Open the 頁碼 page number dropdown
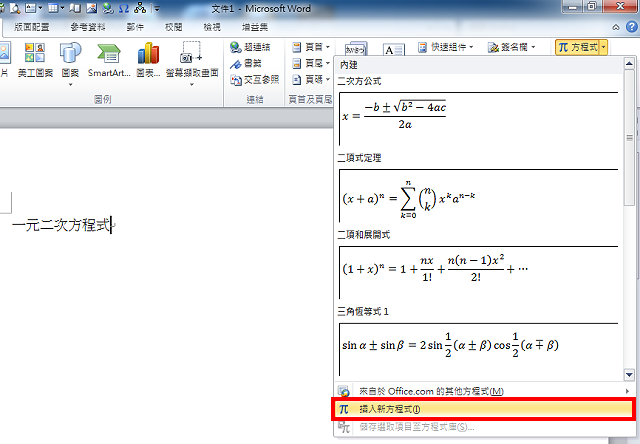This screenshot has height=444, width=640. tap(311, 80)
